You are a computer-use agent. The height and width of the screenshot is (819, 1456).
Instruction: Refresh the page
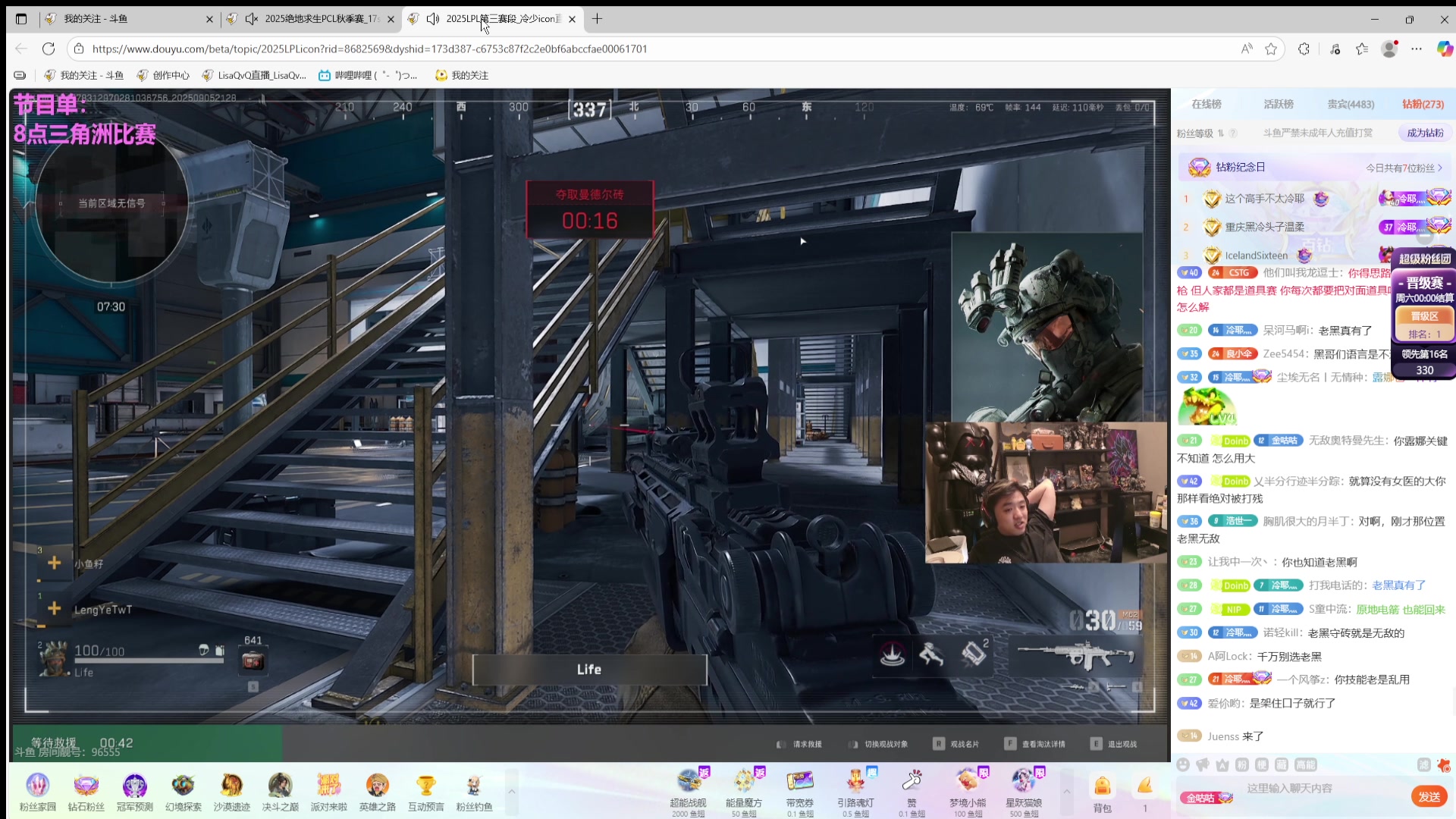click(x=49, y=49)
